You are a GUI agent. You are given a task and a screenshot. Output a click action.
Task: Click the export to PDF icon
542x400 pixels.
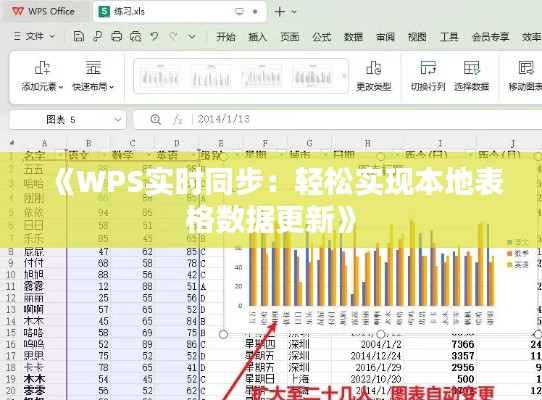tap(97, 36)
